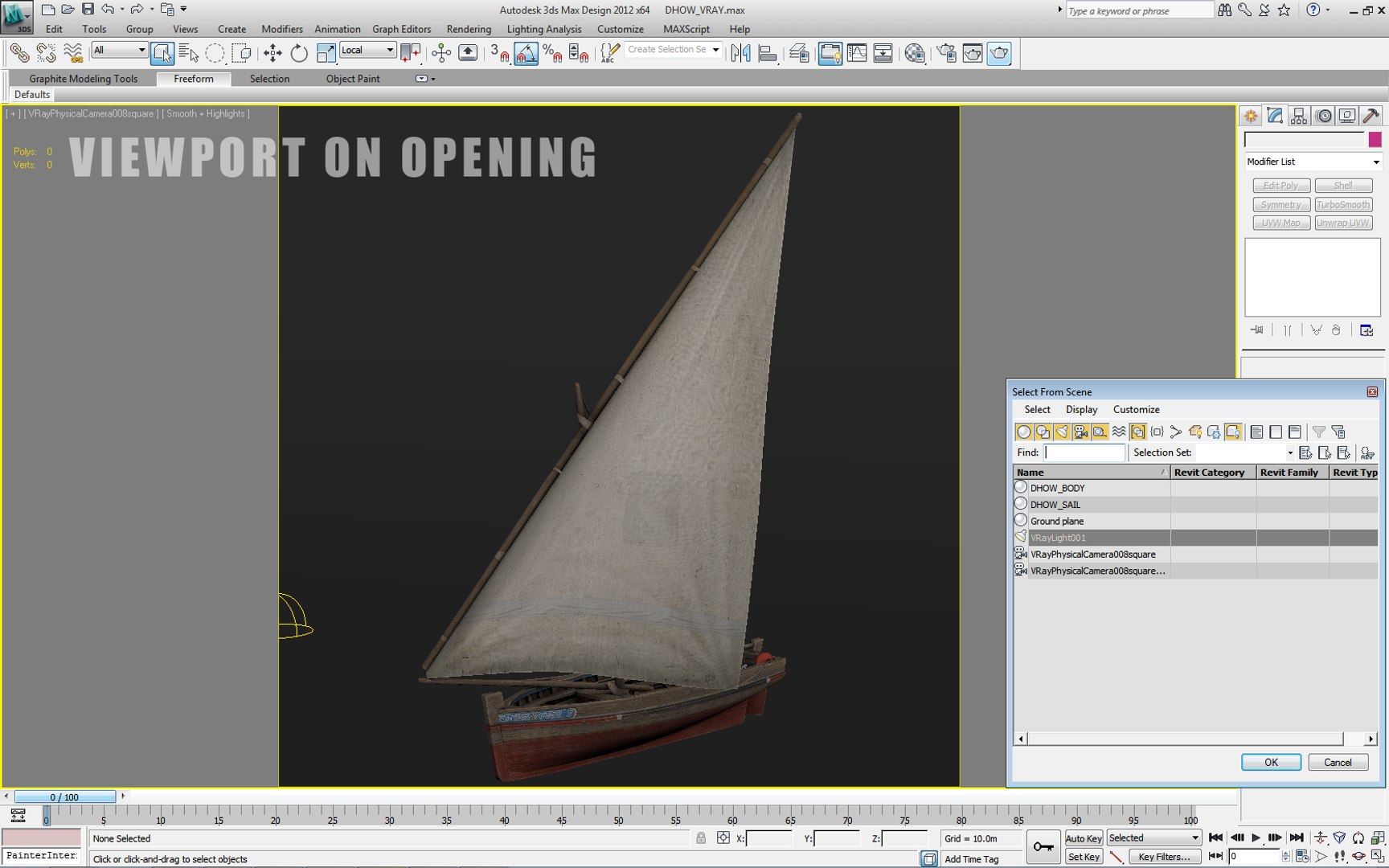1389x868 pixels.
Task: Click the Find input field in dialog
Action: [1084, 452]
